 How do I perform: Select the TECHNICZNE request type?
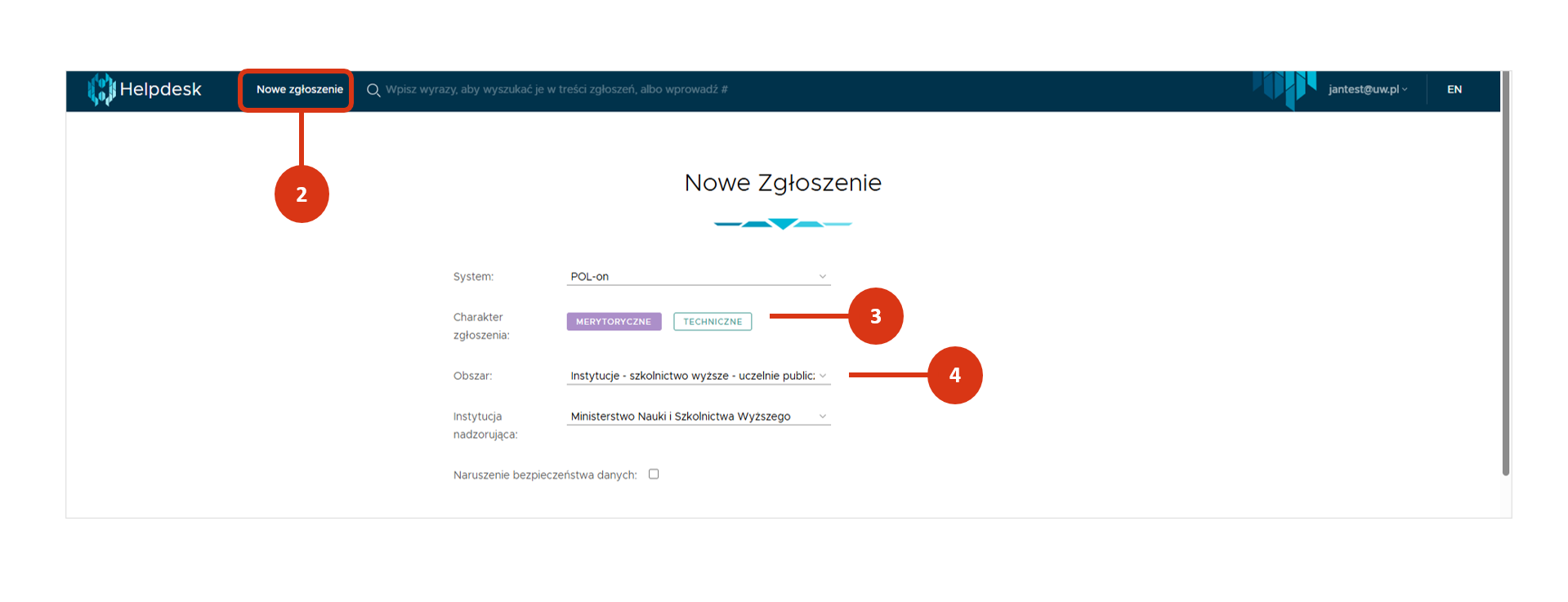(713, 322)
